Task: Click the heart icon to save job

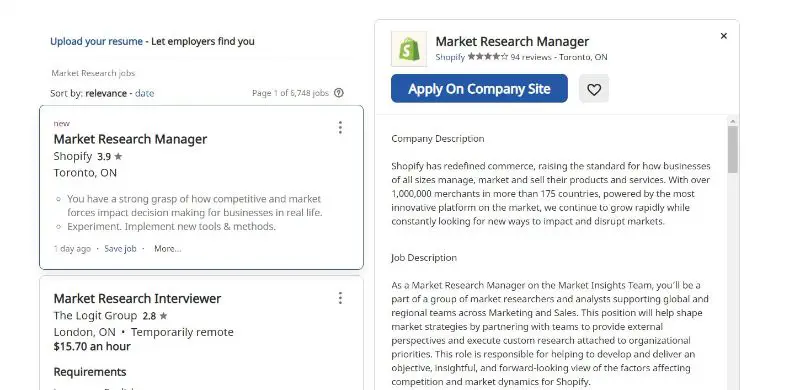Action: 594,89
